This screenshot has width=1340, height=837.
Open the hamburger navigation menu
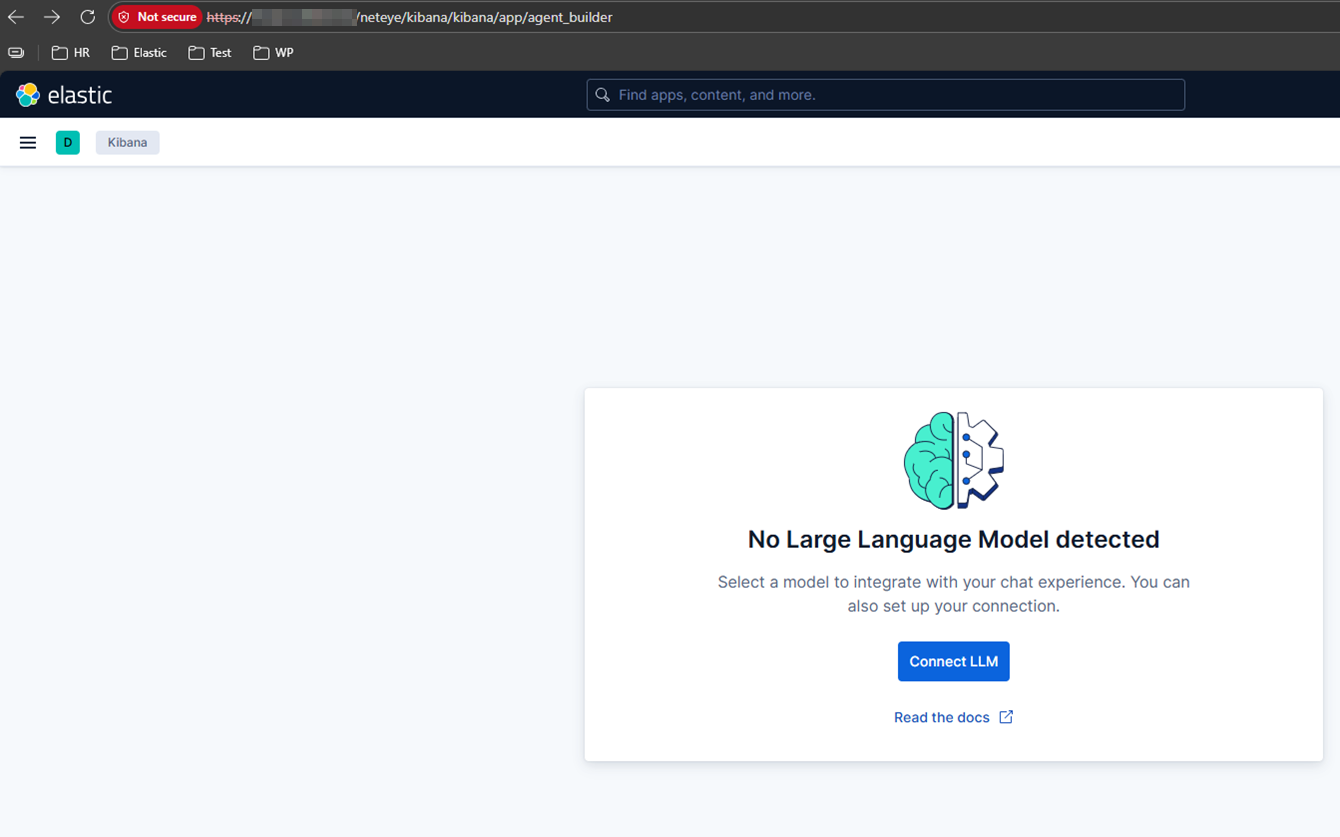pos(28,143)
